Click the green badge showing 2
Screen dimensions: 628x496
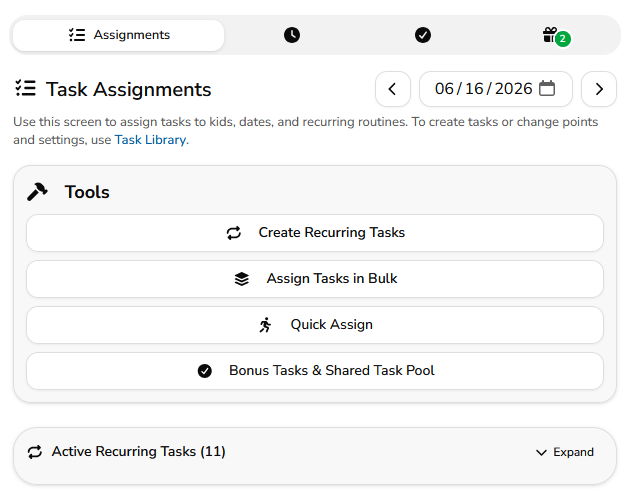pos(563,39)
